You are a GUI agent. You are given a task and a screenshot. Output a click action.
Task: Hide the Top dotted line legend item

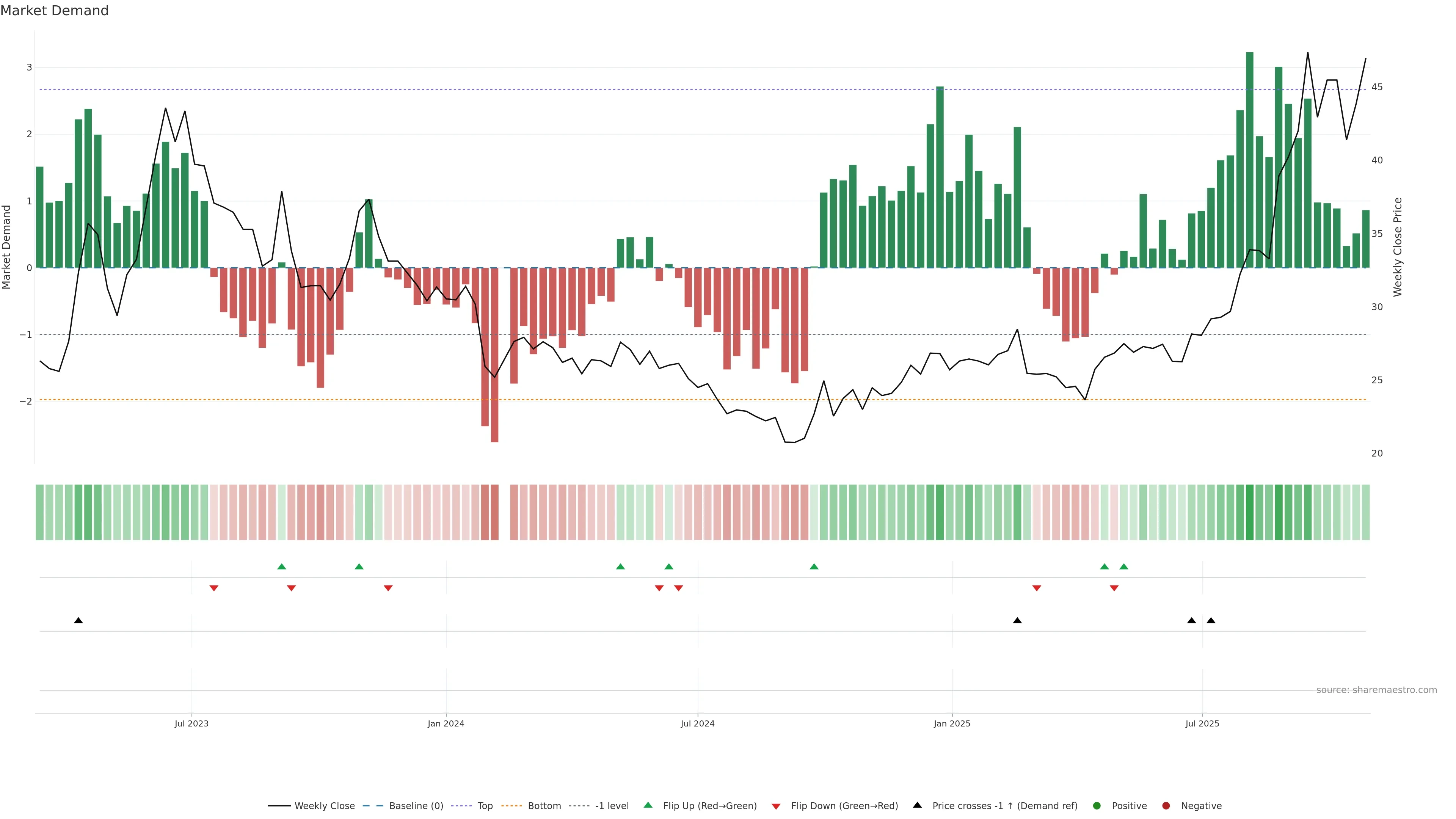(485, 806)
